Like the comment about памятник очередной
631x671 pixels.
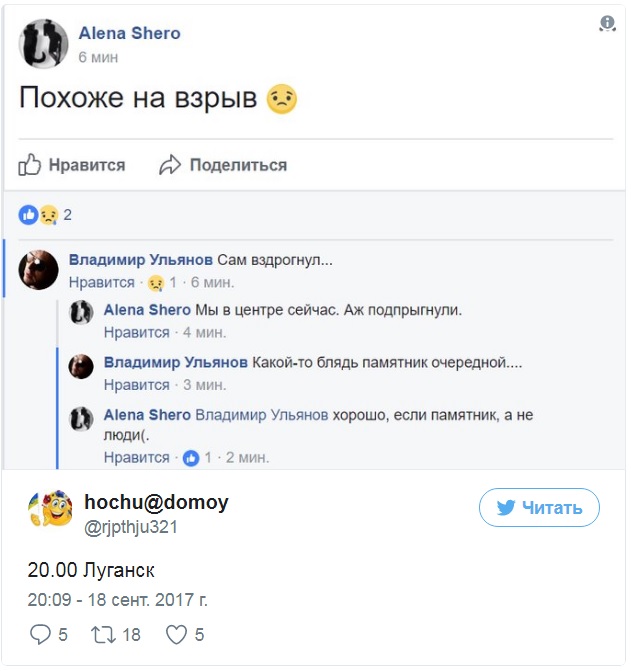tap(137, 384)
